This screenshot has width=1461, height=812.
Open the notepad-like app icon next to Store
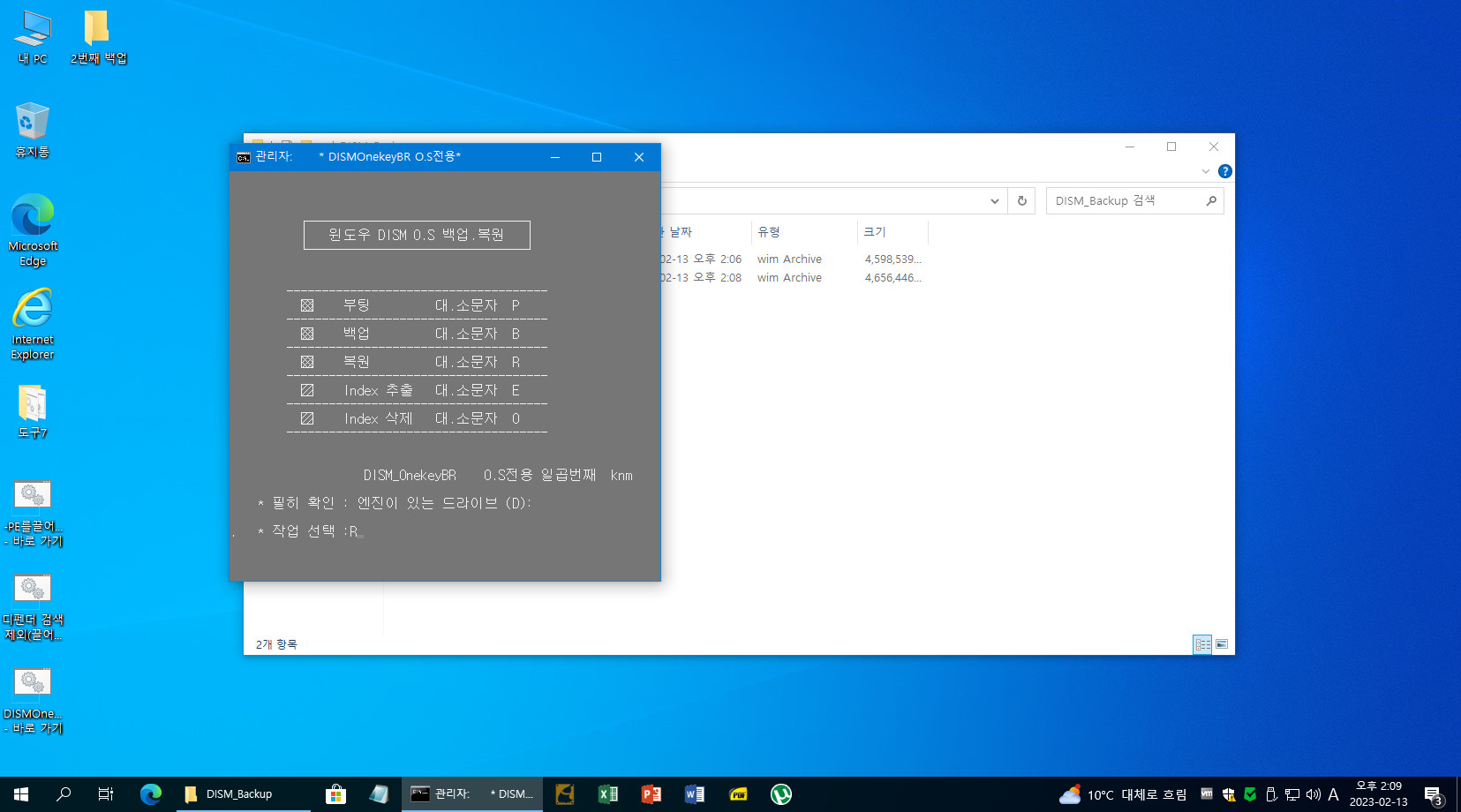pyautogui.click(x=379, y=794)
